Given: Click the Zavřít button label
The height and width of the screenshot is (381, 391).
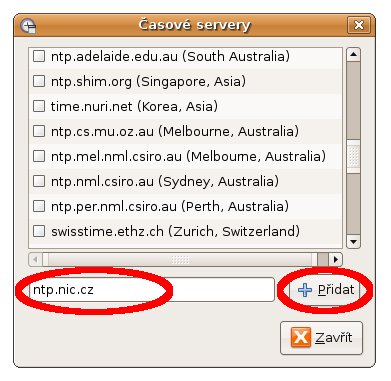Looking at the screenshot, I should coord(334,338).
